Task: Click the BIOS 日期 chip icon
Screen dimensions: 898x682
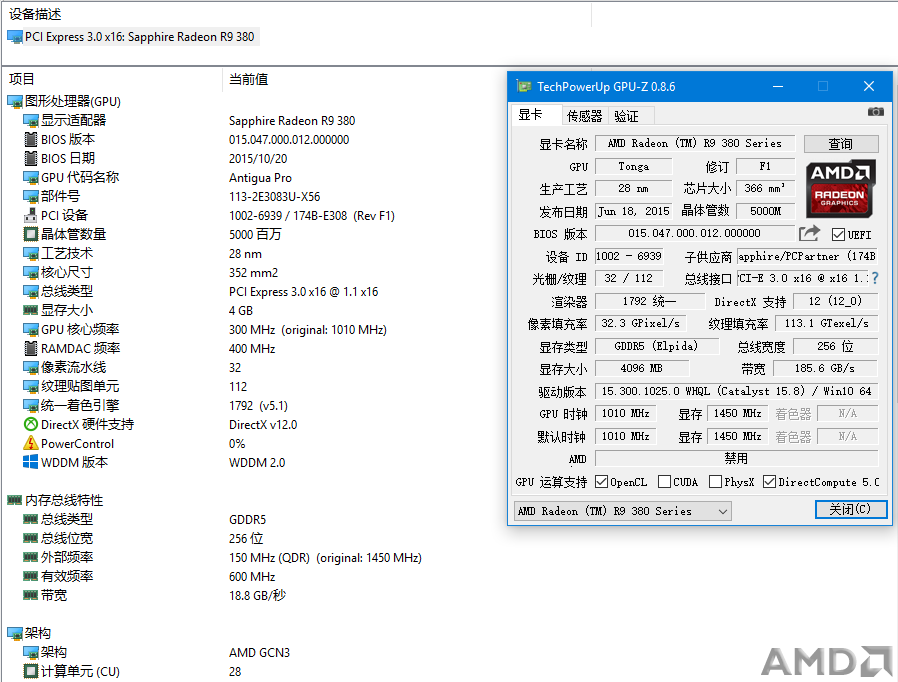Action: 30,158
